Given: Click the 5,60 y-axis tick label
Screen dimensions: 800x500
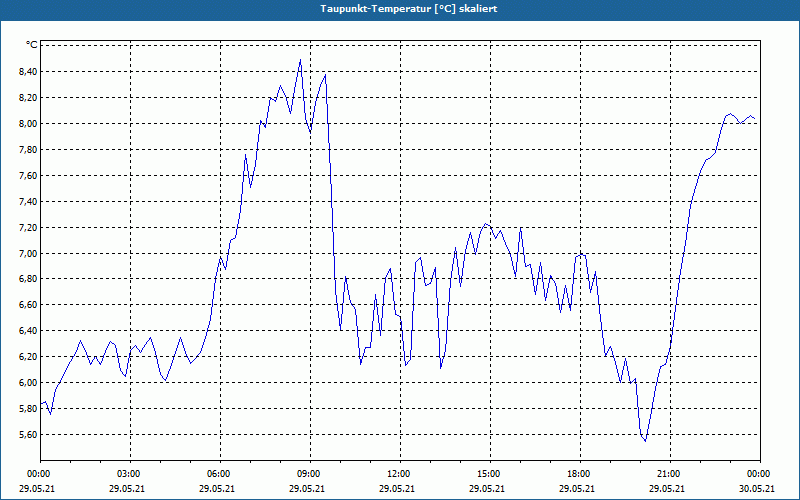Looking at the screenshot, I should (x=26, y=435).
